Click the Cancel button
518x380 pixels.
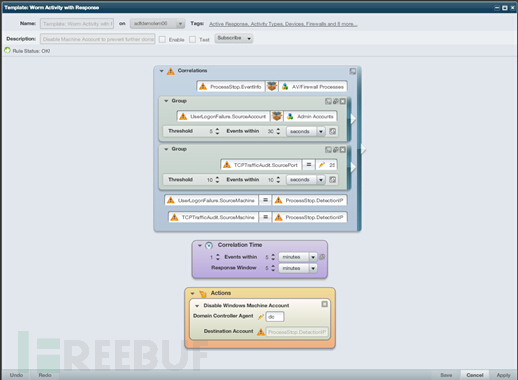click(475, 375)
